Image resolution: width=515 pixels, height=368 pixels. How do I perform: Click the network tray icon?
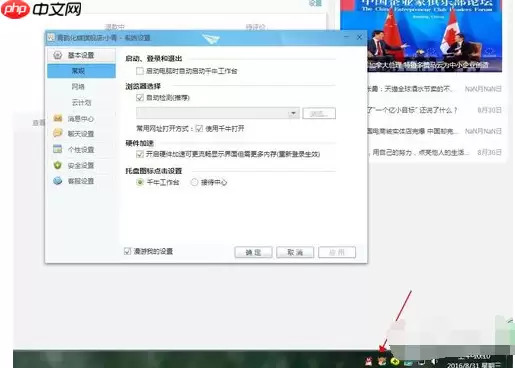click(421, 362)
